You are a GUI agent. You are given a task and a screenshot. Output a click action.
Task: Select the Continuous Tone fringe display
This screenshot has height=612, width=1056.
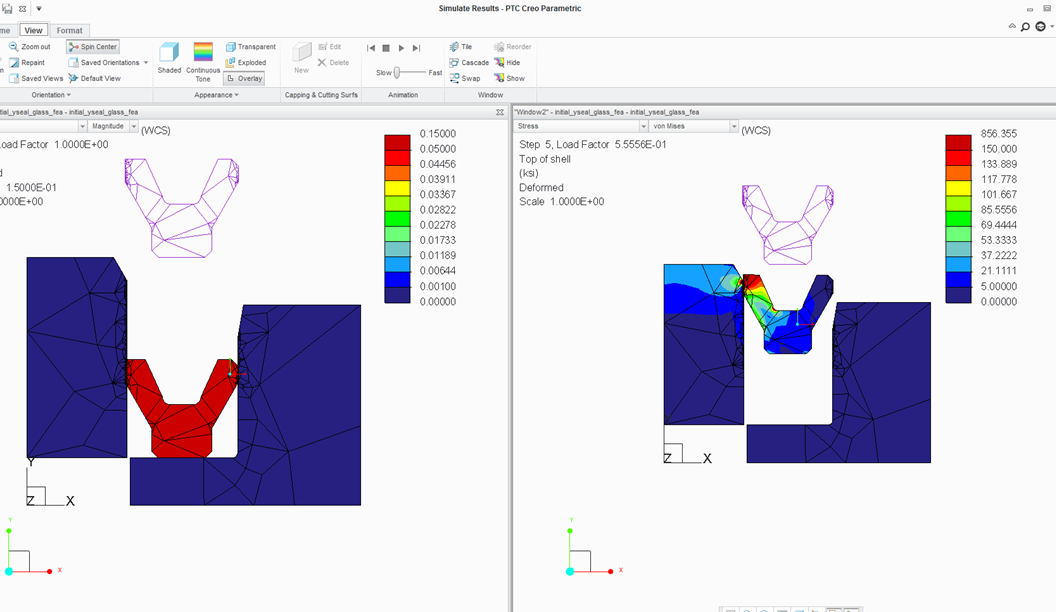click(203, 62)
